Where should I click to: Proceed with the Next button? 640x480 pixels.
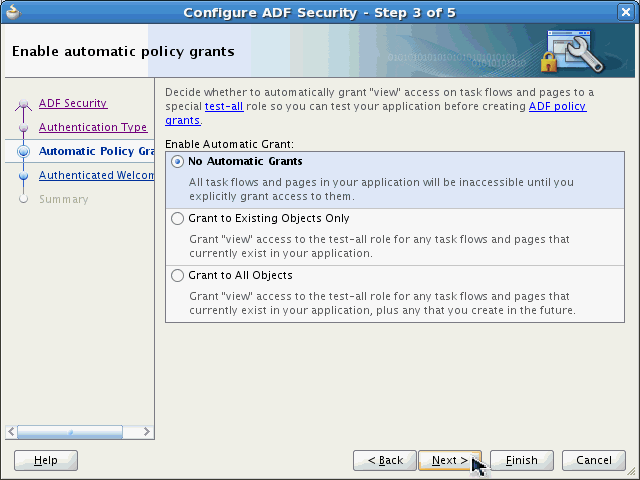tap(450, 460)
